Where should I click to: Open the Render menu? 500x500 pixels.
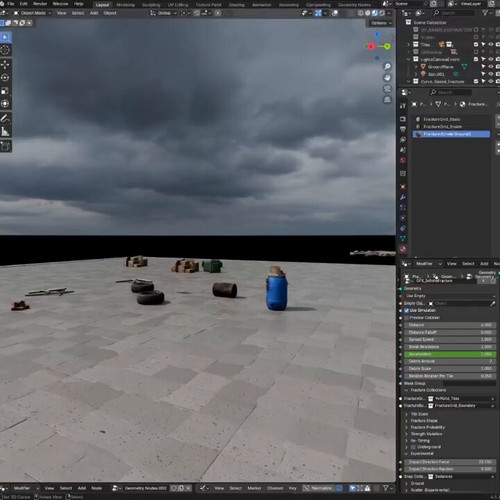pyautogui.click(x=40, y=4)
